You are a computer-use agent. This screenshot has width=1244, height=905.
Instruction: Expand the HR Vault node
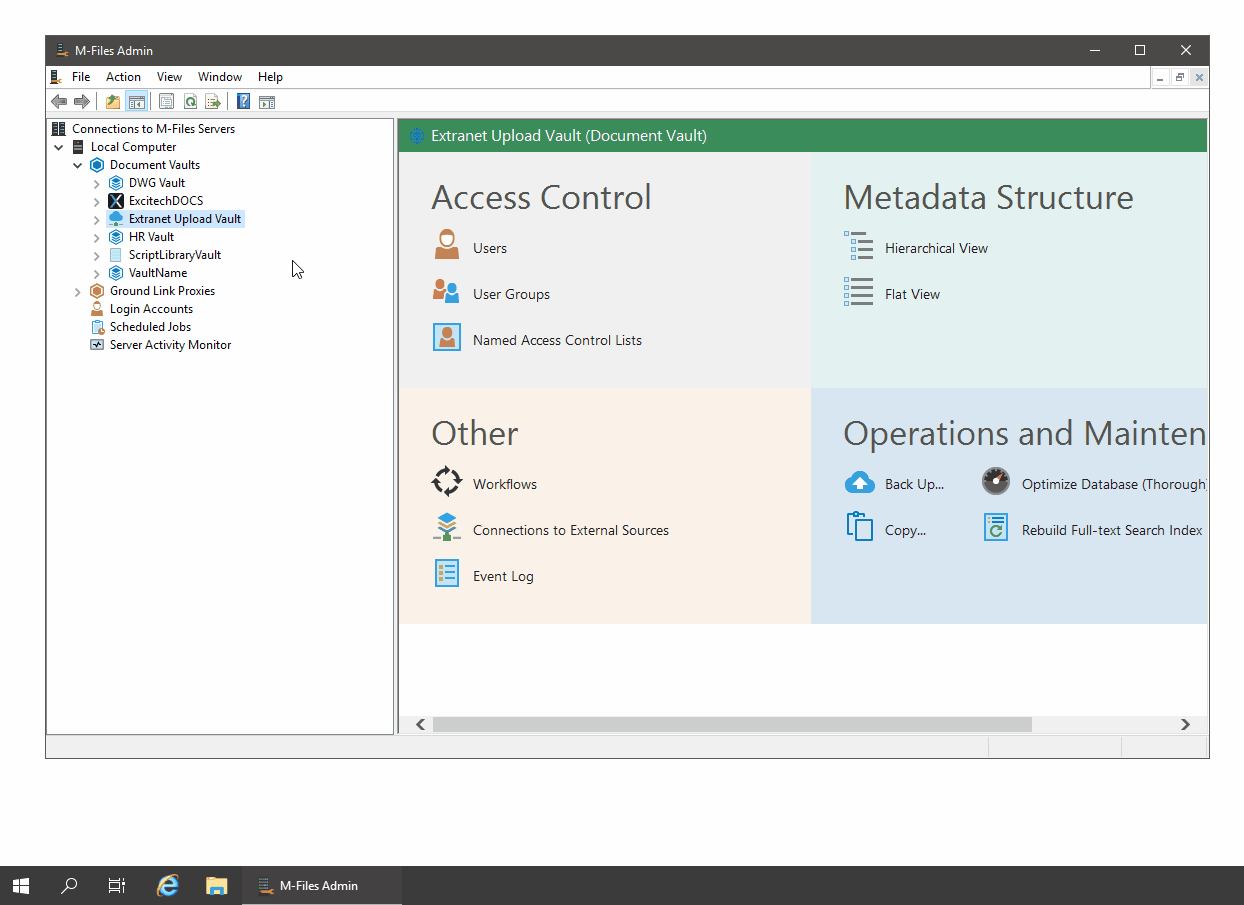tap(97, 237)
